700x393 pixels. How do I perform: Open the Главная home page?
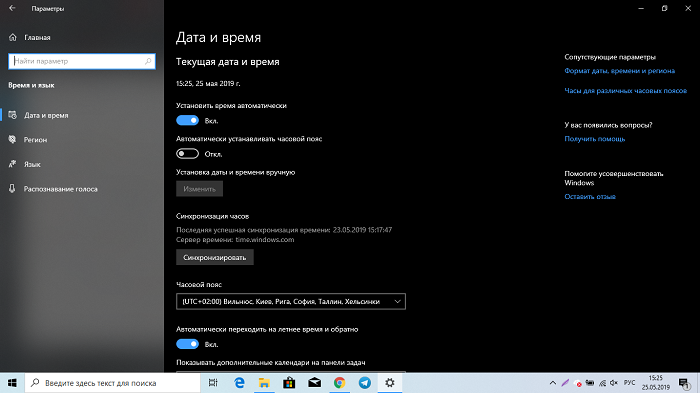point(29,38)
